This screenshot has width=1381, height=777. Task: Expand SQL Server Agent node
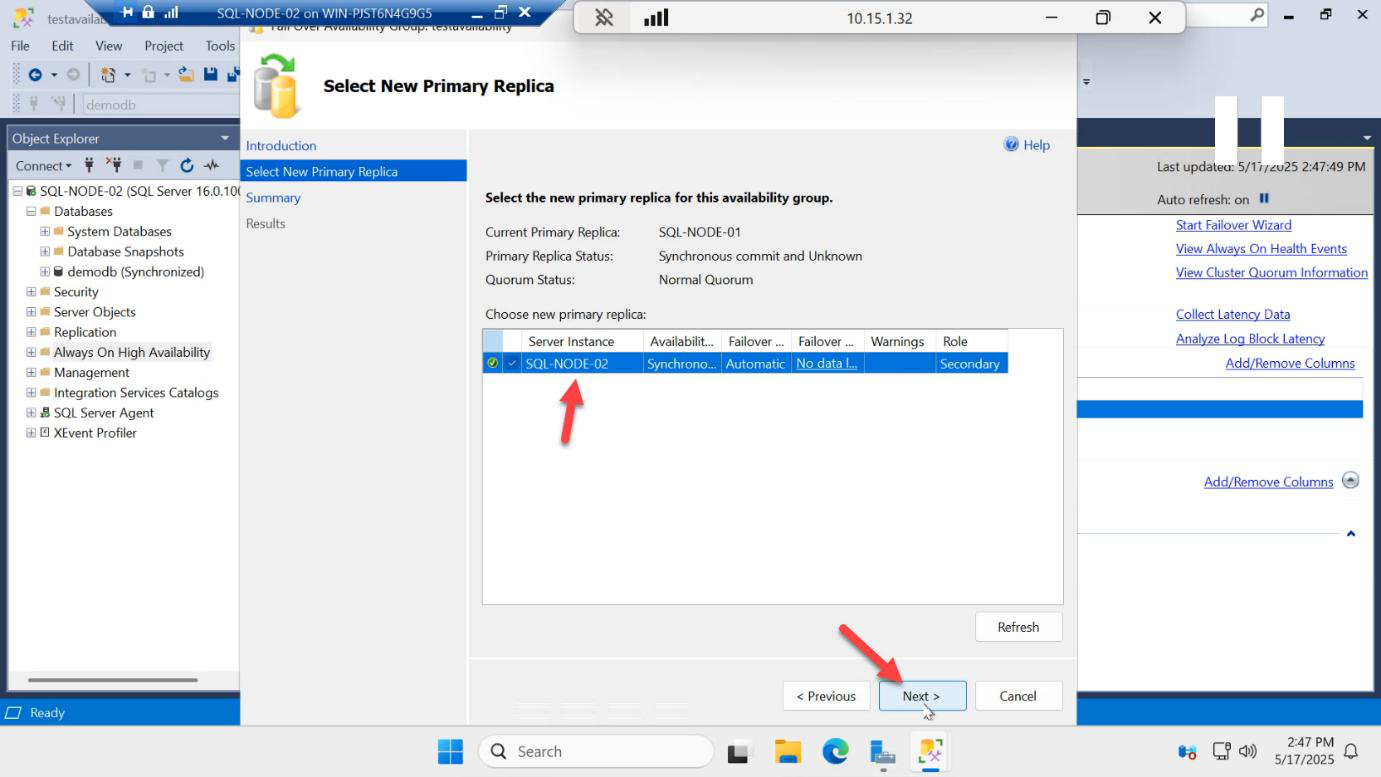pyautogui.click(x=31, y=412)
